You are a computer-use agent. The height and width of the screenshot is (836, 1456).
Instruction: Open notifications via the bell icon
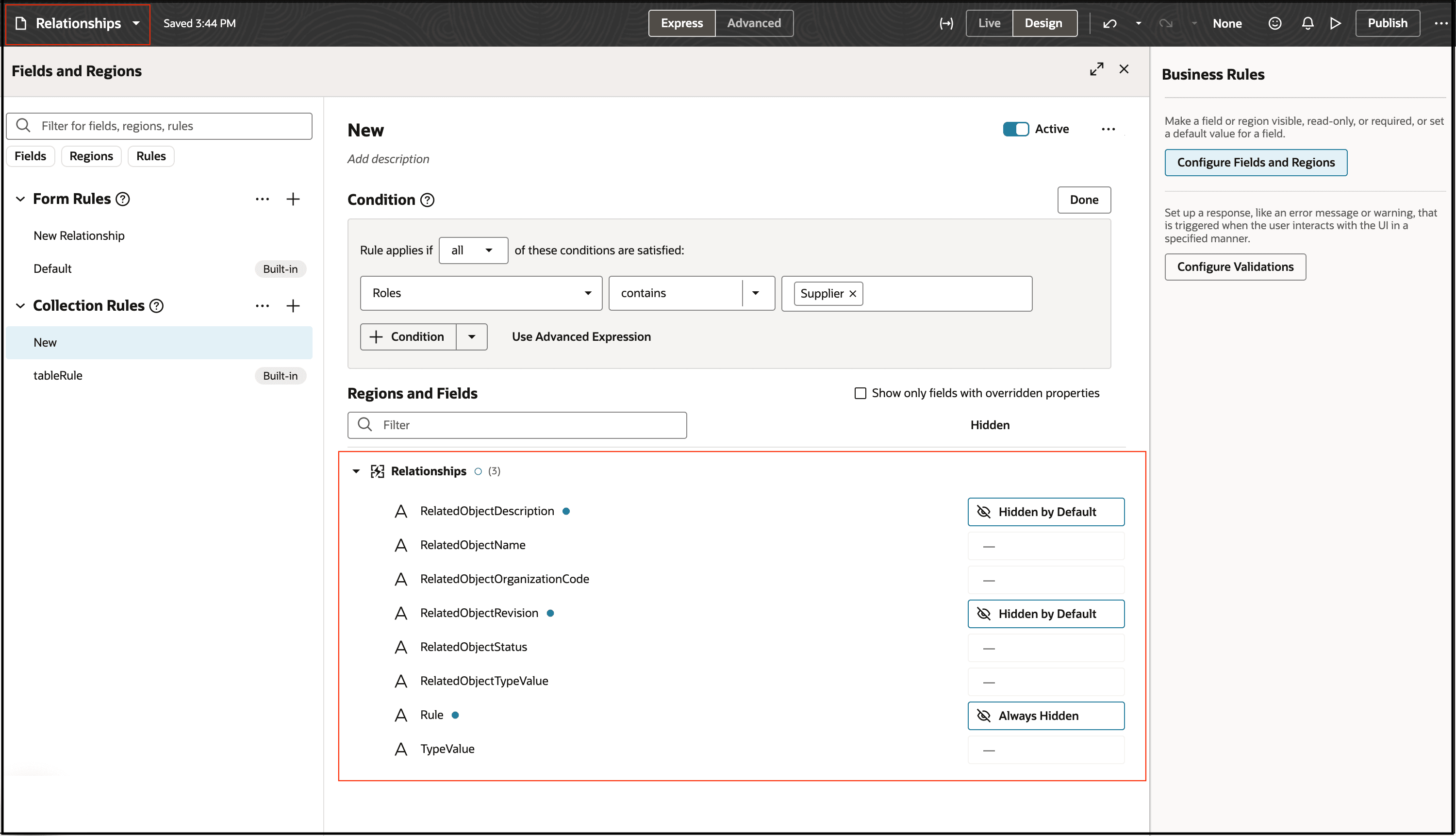(1307, 23)
